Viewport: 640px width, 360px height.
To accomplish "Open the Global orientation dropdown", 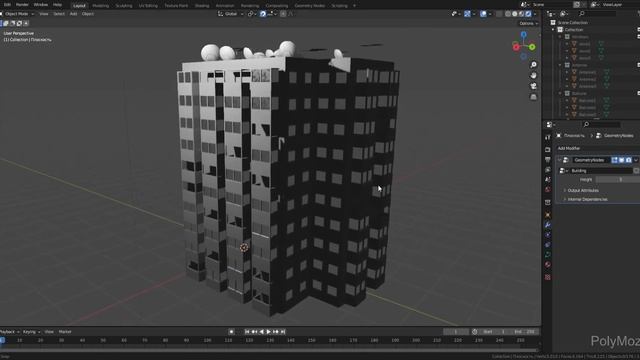I will [x=231, y=14].
